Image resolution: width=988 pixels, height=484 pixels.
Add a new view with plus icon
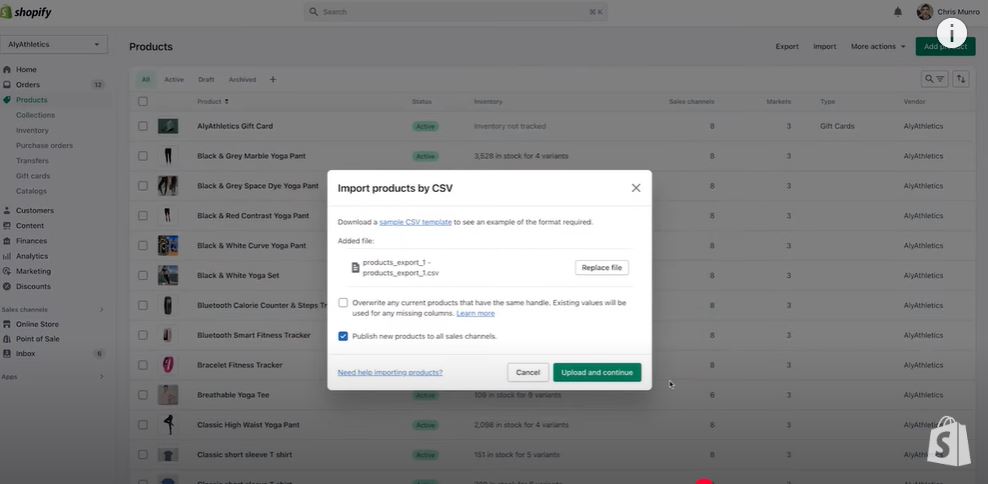[273, 79]
